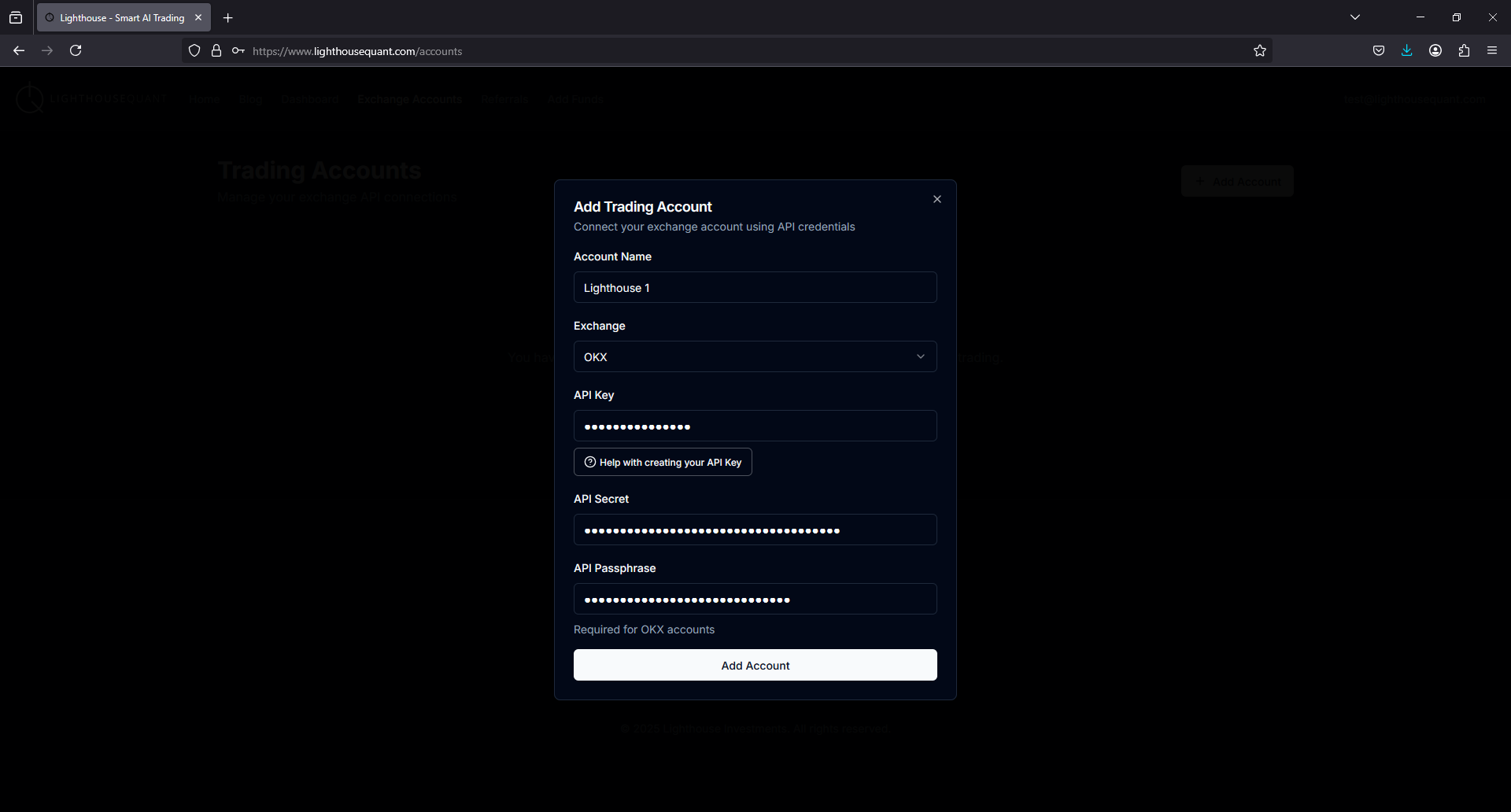Click the Lighthouse Quant logo
Viewport: 1511px width, 812px height.
coord(91,99)
